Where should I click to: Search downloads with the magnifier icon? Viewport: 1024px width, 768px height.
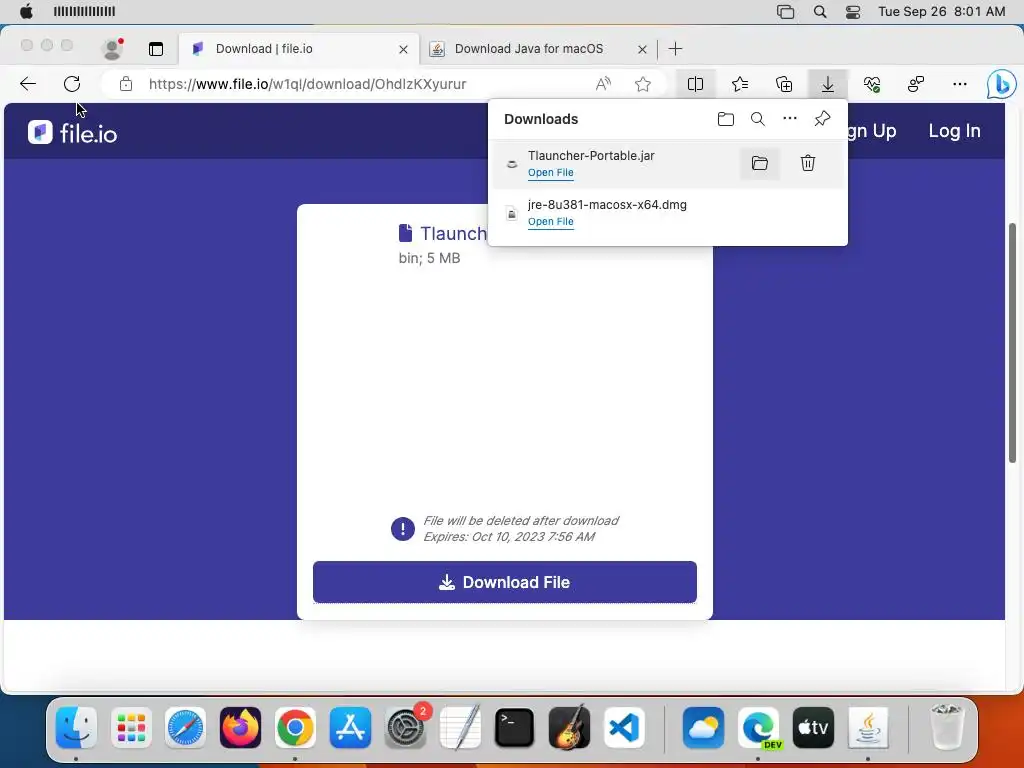(x=758, y=119)
